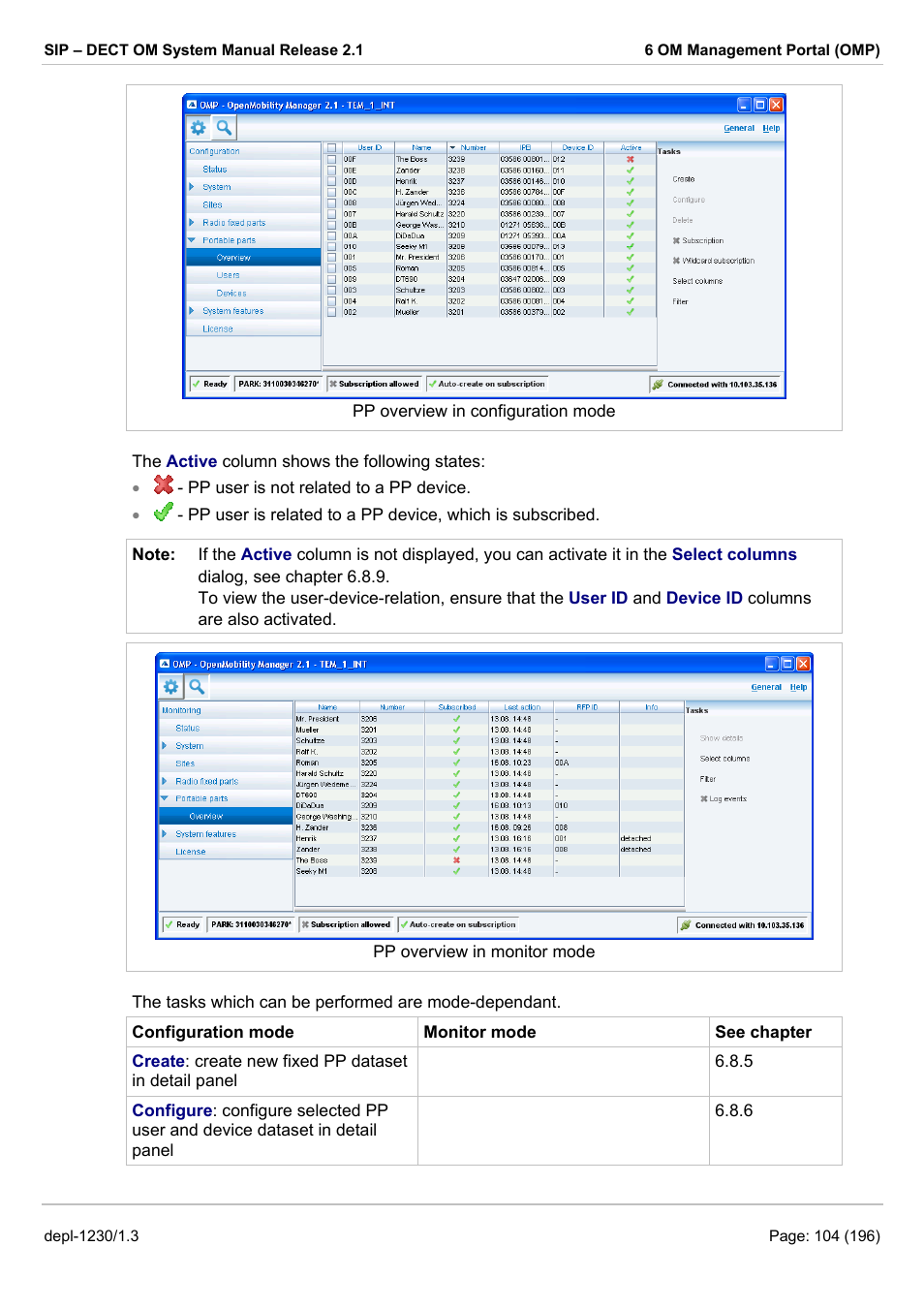Collapse the Portable parts node in the Configuration tree
The image size is (924, 1309).
(192, 240)
